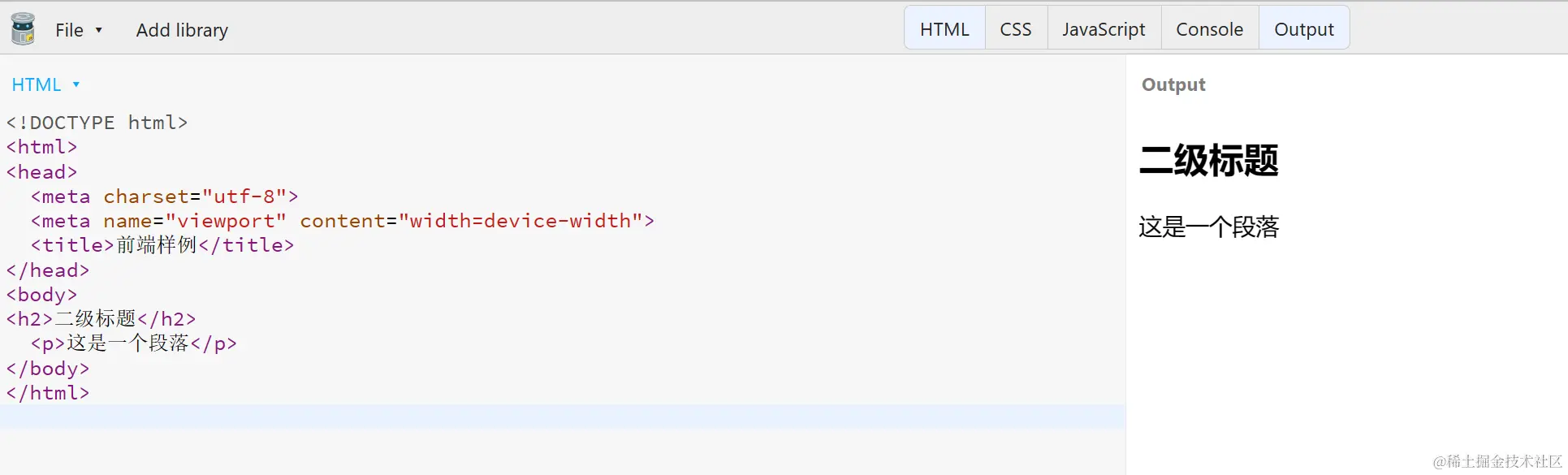Click the meta charset="utf-8" line

pos(165,196)
